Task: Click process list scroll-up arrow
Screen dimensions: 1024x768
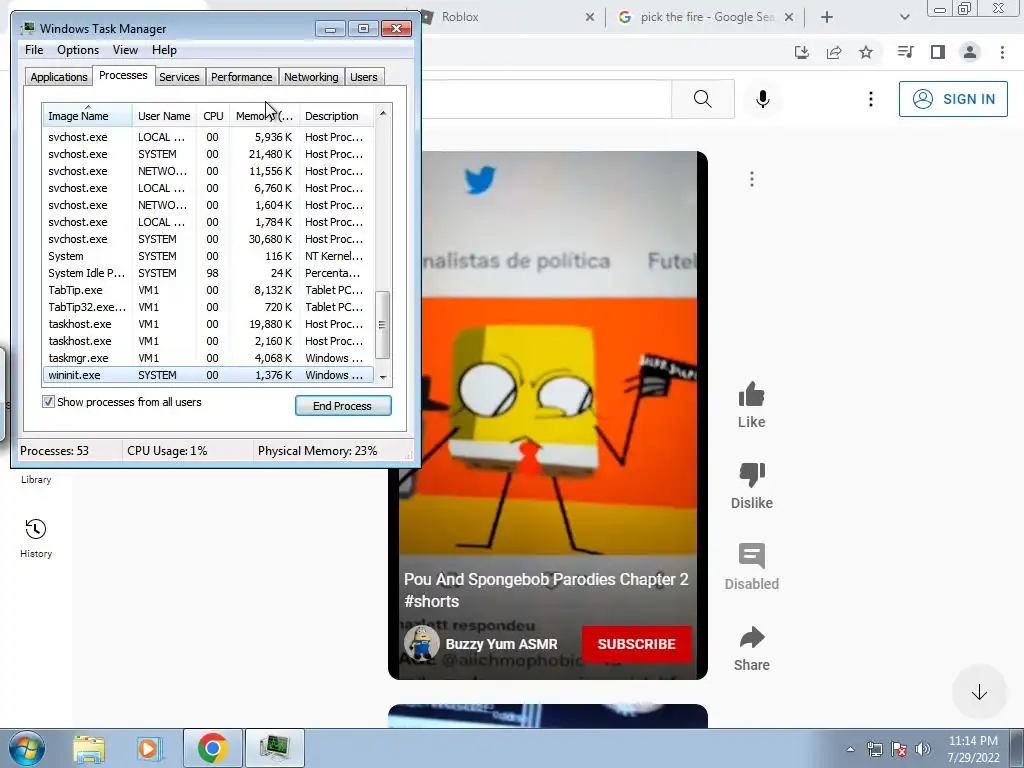Action: coord(383,114)
